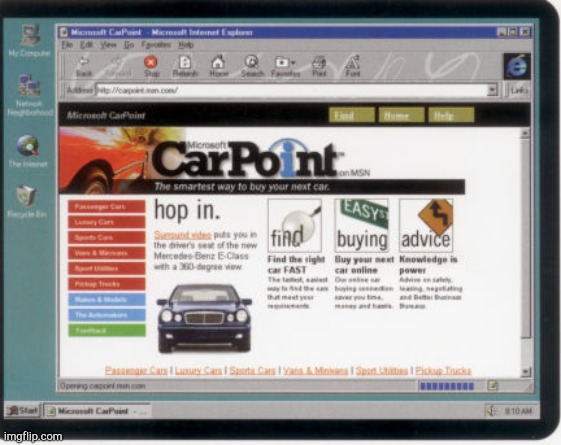Click the 'Find the right car FAST' heading
Image resolution: width=561 pixels, height=445 pixels.
coord(296,264)
